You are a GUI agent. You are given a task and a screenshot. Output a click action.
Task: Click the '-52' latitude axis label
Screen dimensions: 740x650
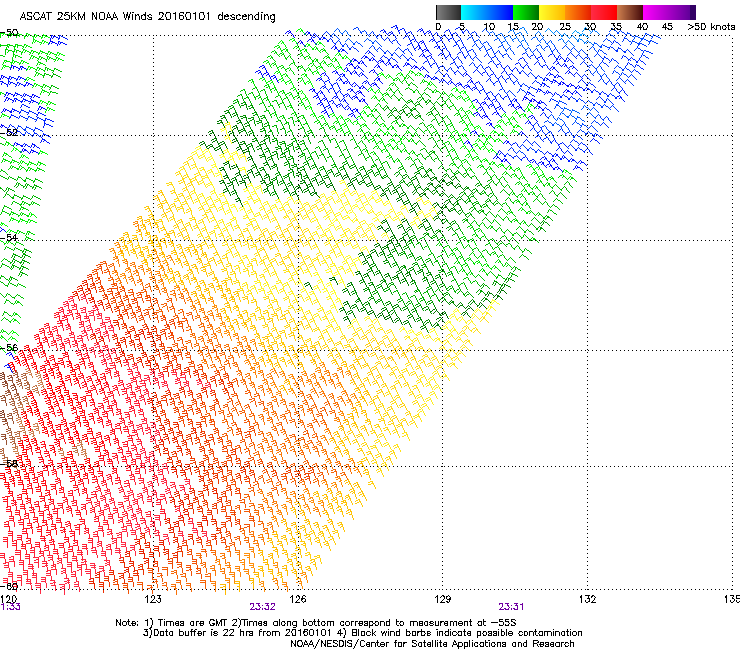click(9, 133)
